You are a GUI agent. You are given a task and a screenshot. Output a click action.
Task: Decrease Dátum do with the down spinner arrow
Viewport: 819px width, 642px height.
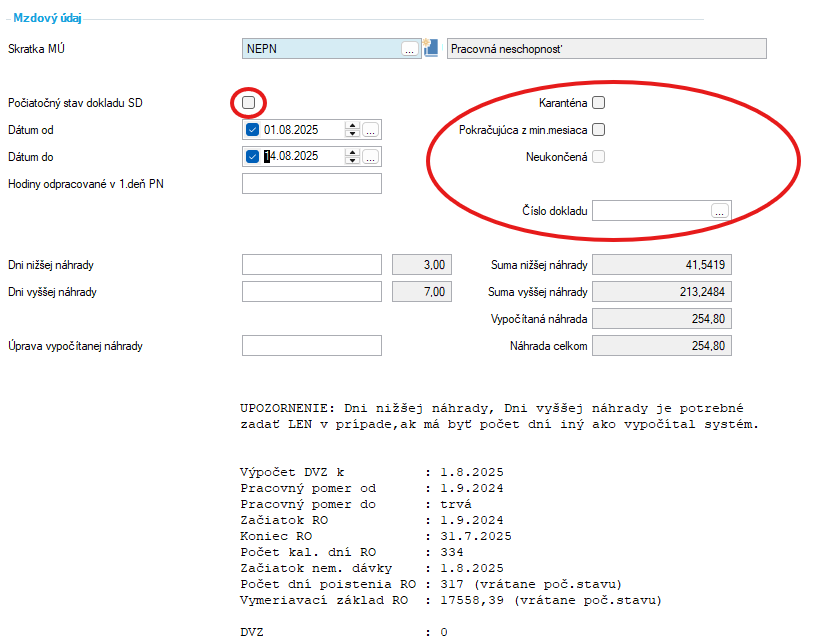(351, 161)
